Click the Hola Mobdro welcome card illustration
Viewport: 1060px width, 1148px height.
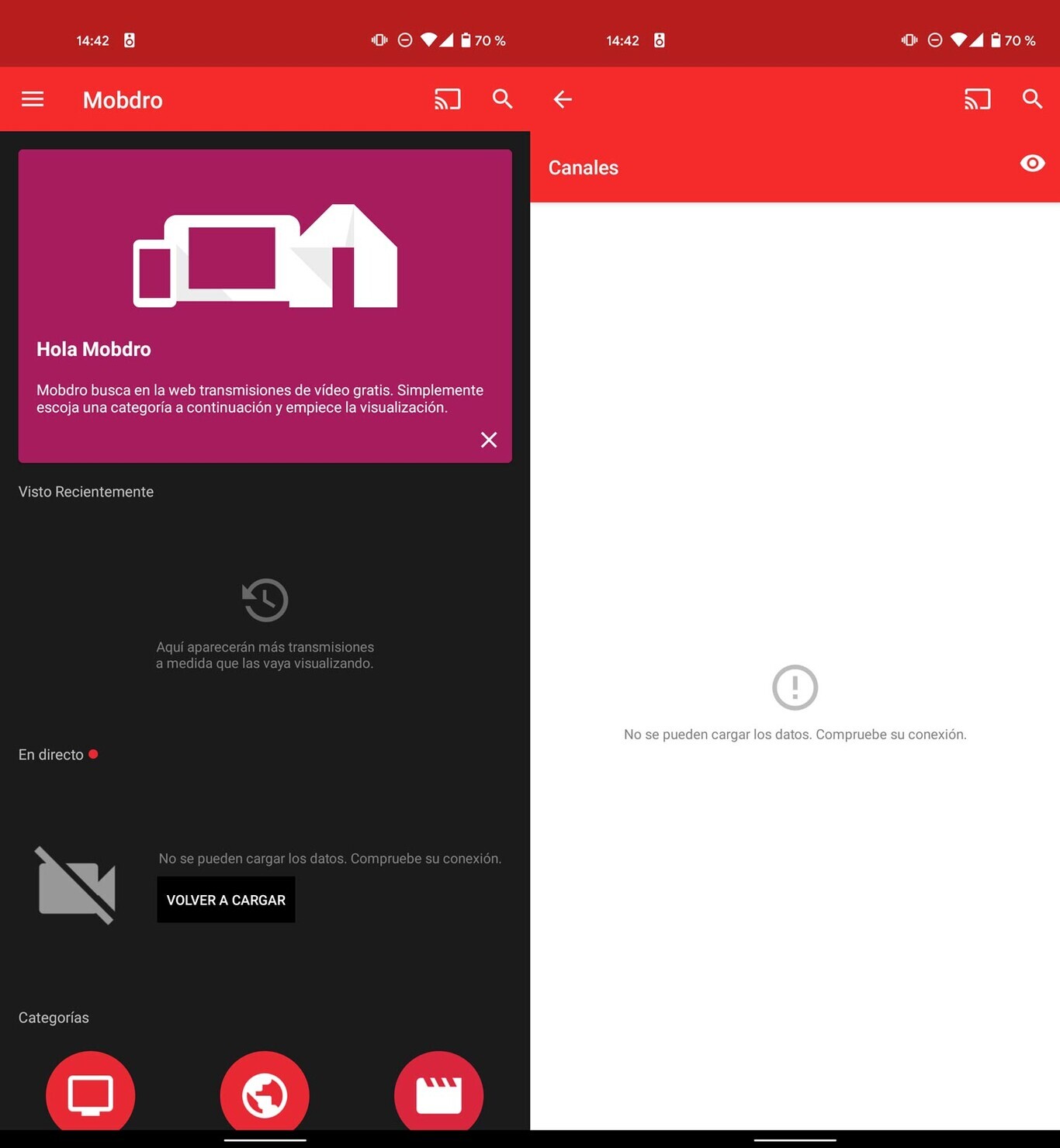click(x=265, y=256)
